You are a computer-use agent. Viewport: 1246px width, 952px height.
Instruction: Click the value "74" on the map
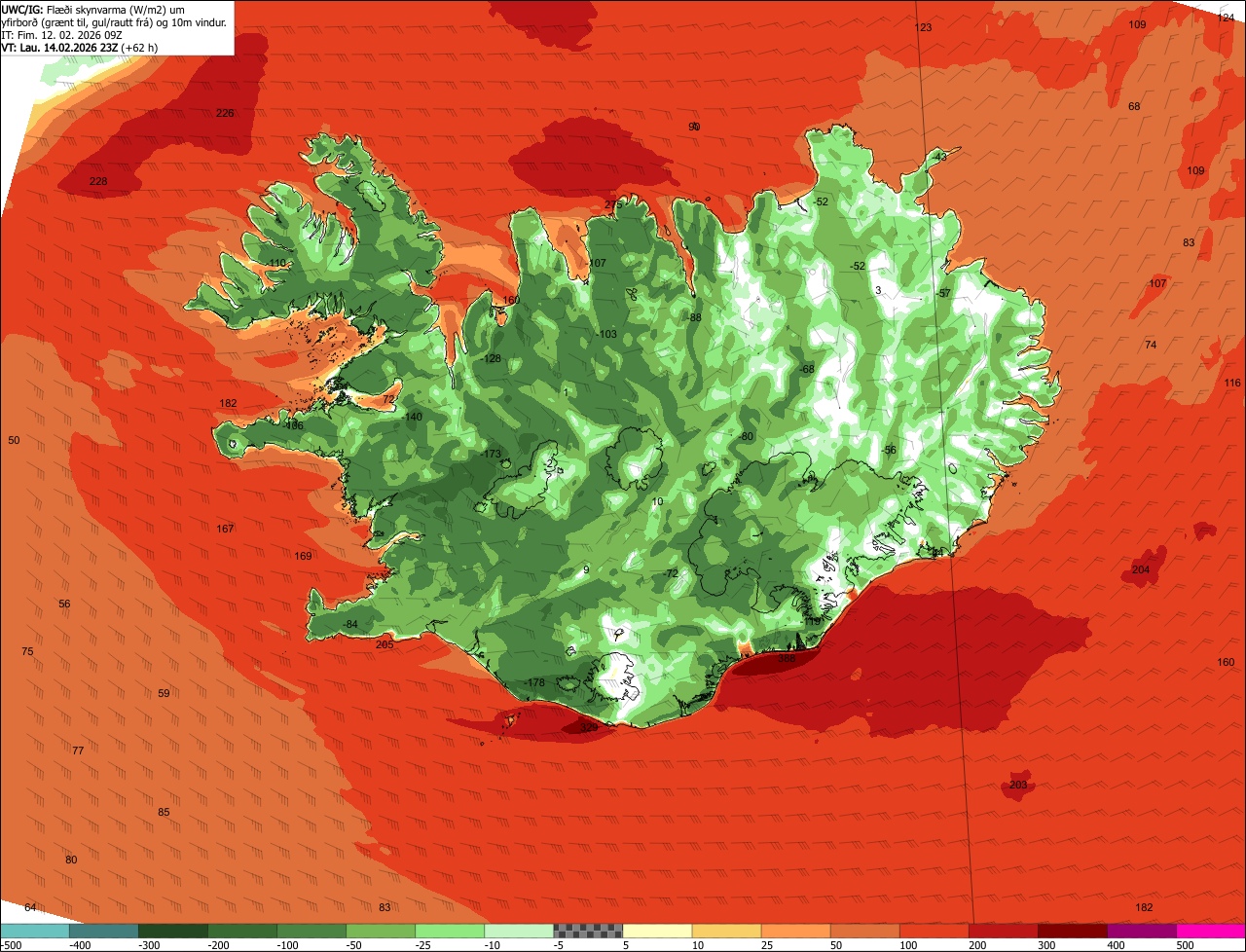coord(1150,345)
